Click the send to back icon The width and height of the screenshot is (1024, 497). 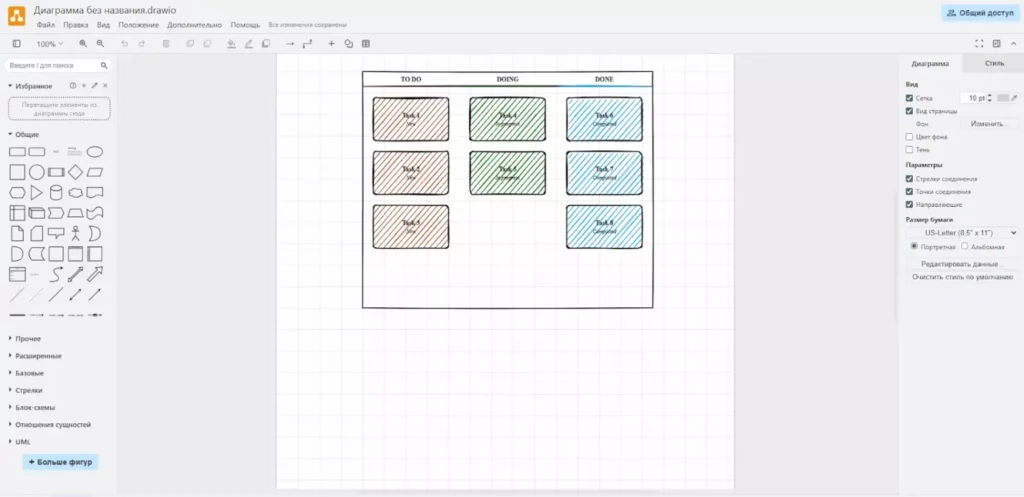coord(207,44)
